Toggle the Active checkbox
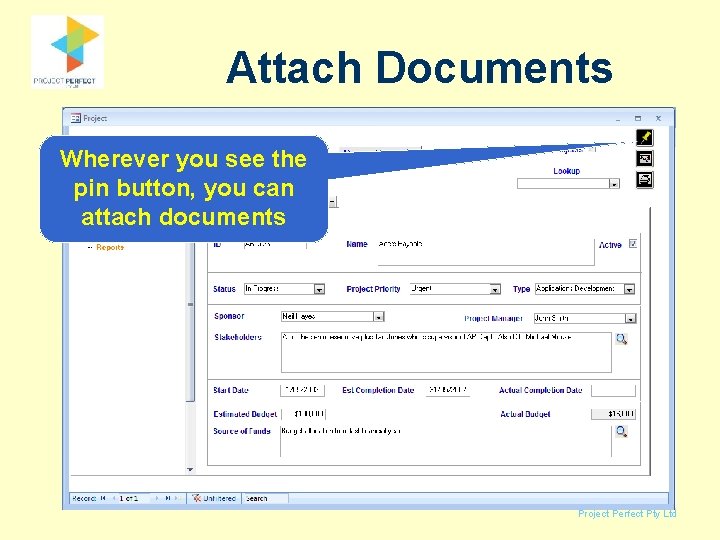This screenshot has width=720, height=540. (633, 244)
